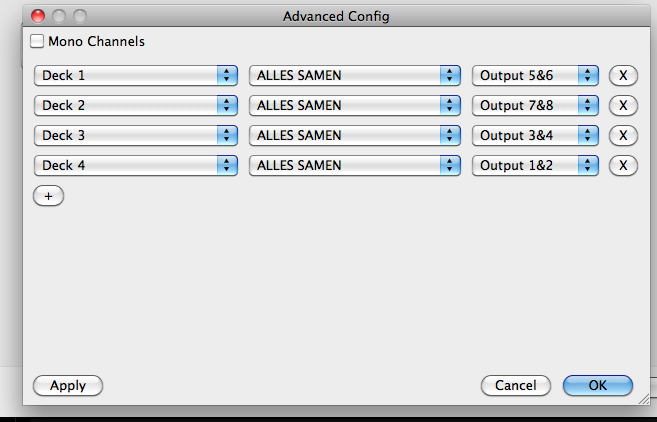
Task: Open the Output 3&4 channel dropdown
Action: pos(535,135)
